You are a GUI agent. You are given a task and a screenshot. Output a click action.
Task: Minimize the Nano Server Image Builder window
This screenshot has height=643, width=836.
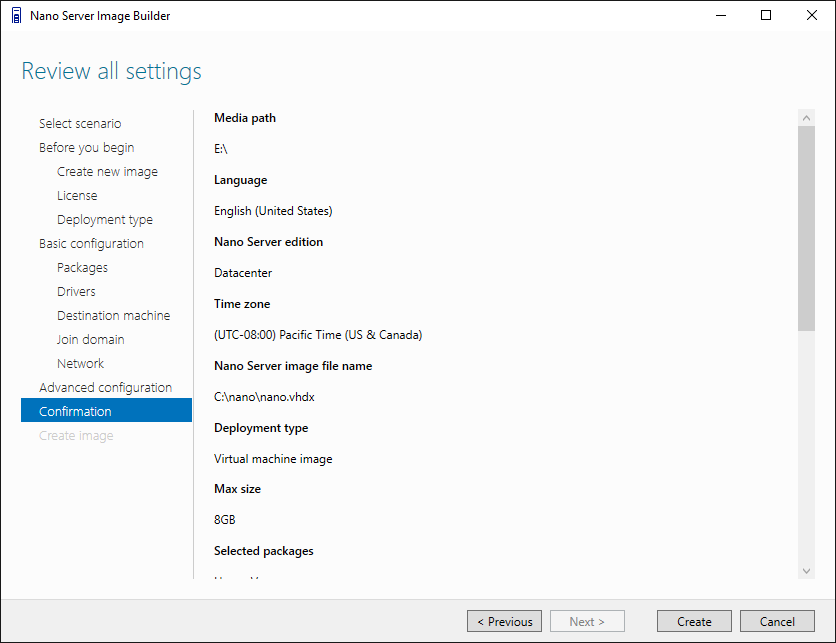[721, 15]
